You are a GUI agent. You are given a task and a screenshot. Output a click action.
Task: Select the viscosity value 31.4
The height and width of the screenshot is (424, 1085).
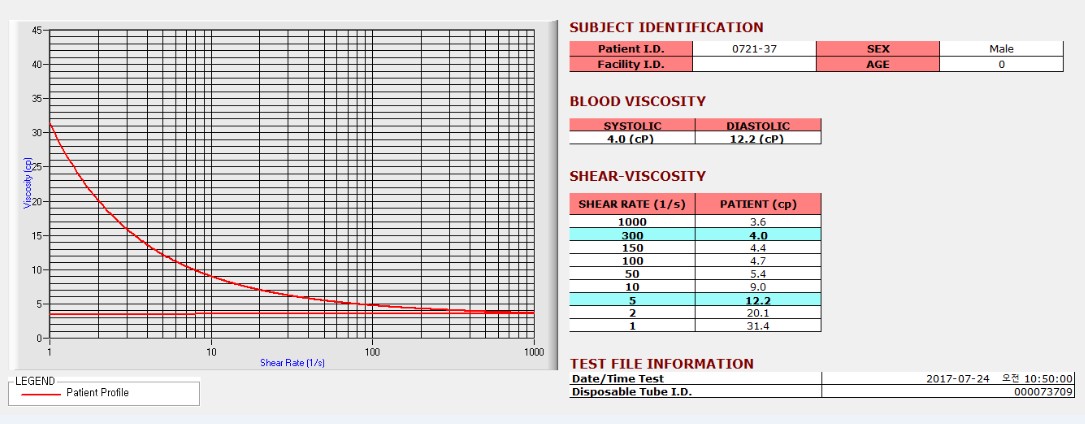click(758, 326)
